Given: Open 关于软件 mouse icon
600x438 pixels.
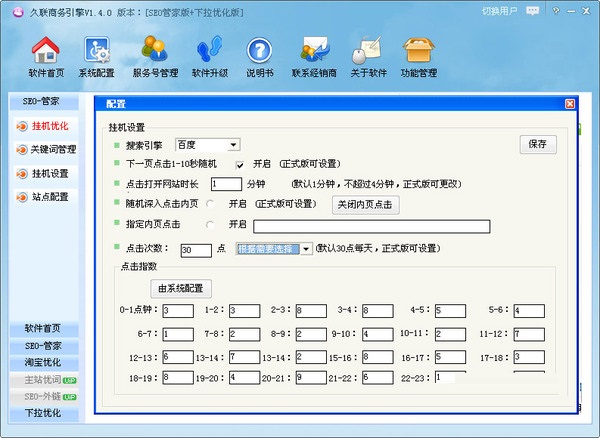Looking at the screenshot, I should (367, 50).
